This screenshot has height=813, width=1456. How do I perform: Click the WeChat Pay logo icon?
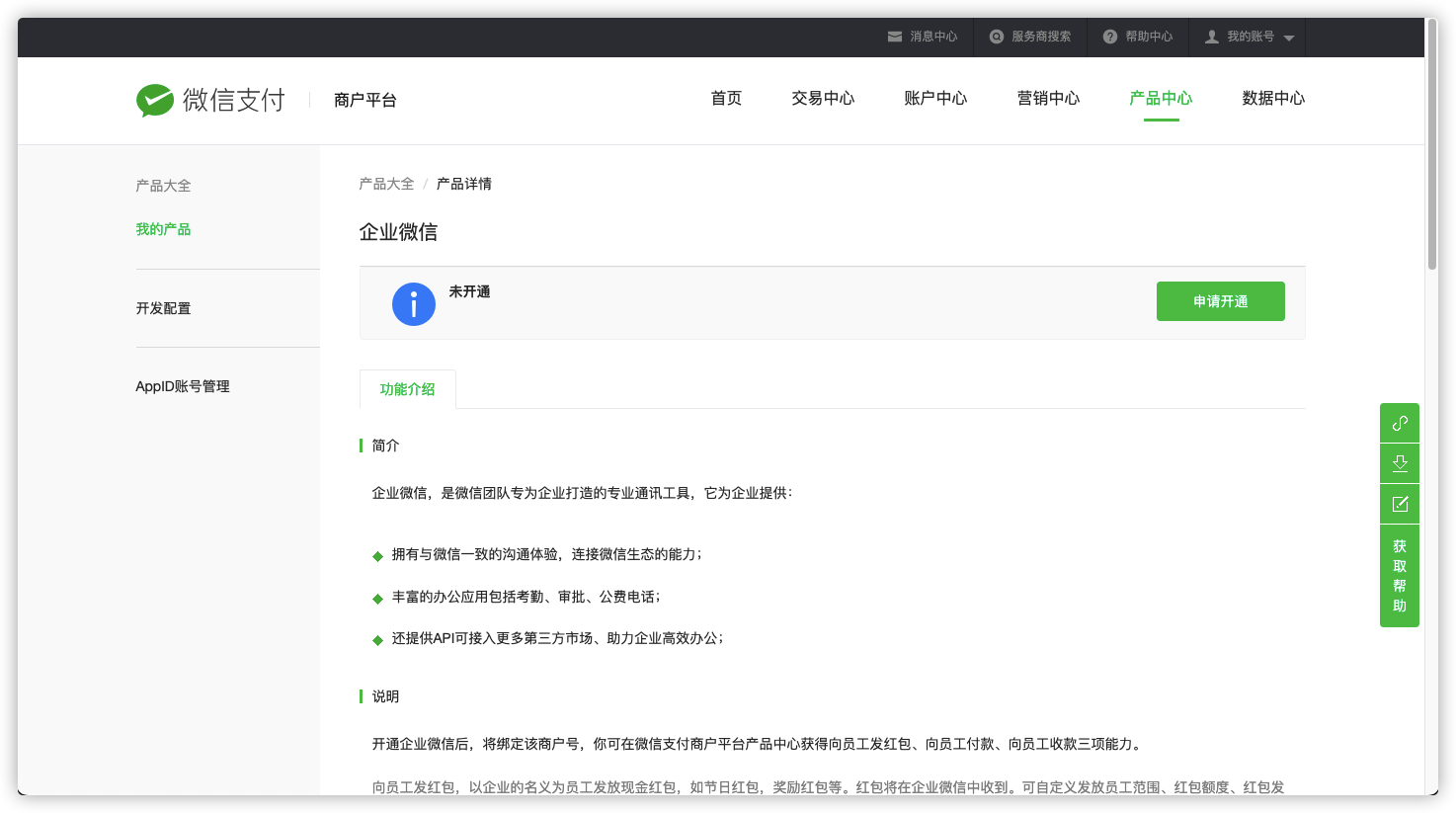(155, 100)
